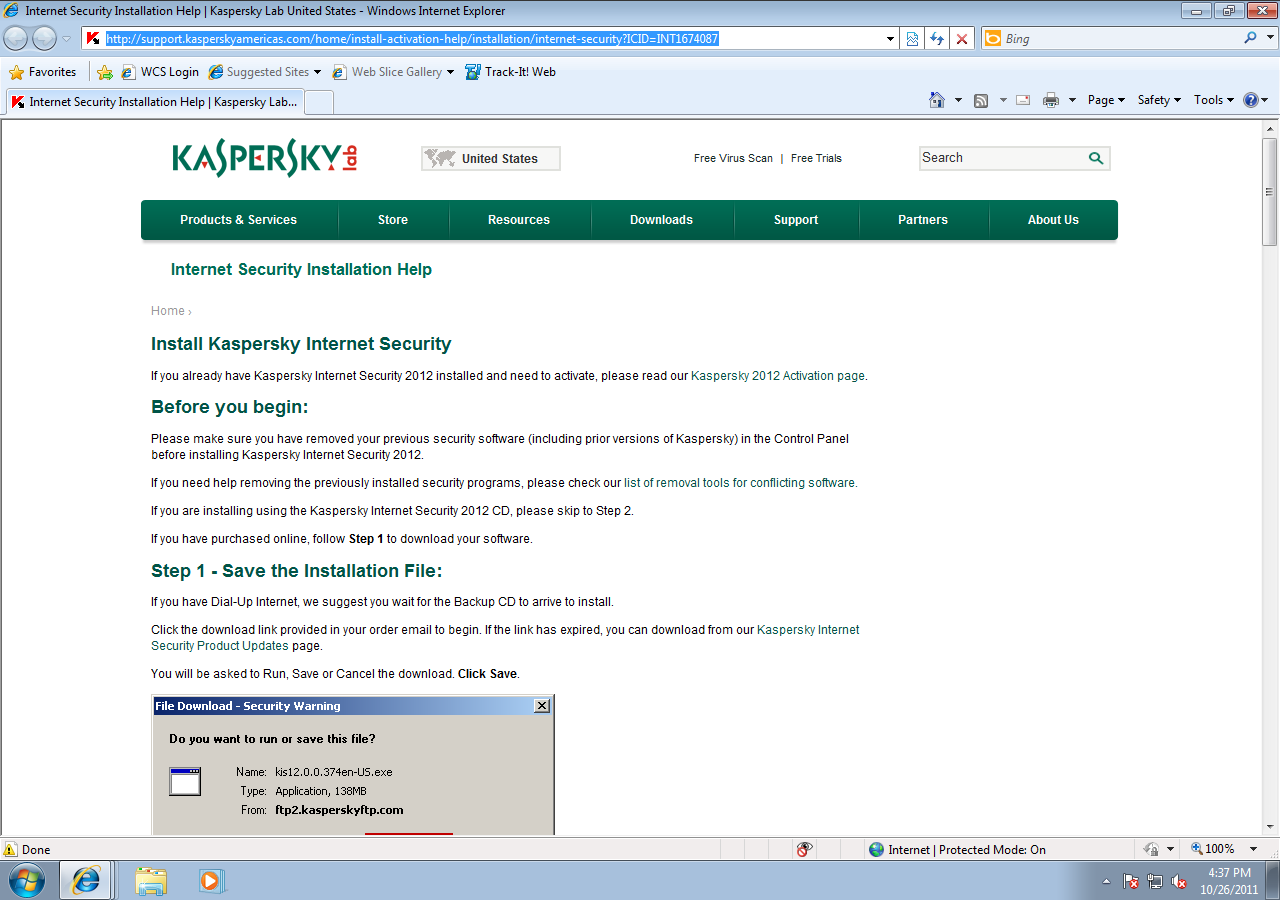Viewport: 1280px width, 900px height.
Task: Open the Recent Pages dropdown arrow
Action: tap(67, 39)
